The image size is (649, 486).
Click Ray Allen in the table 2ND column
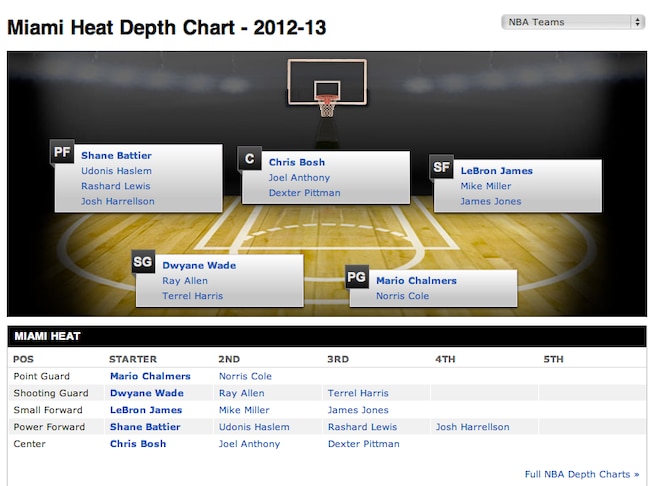[x=241, y=393]
